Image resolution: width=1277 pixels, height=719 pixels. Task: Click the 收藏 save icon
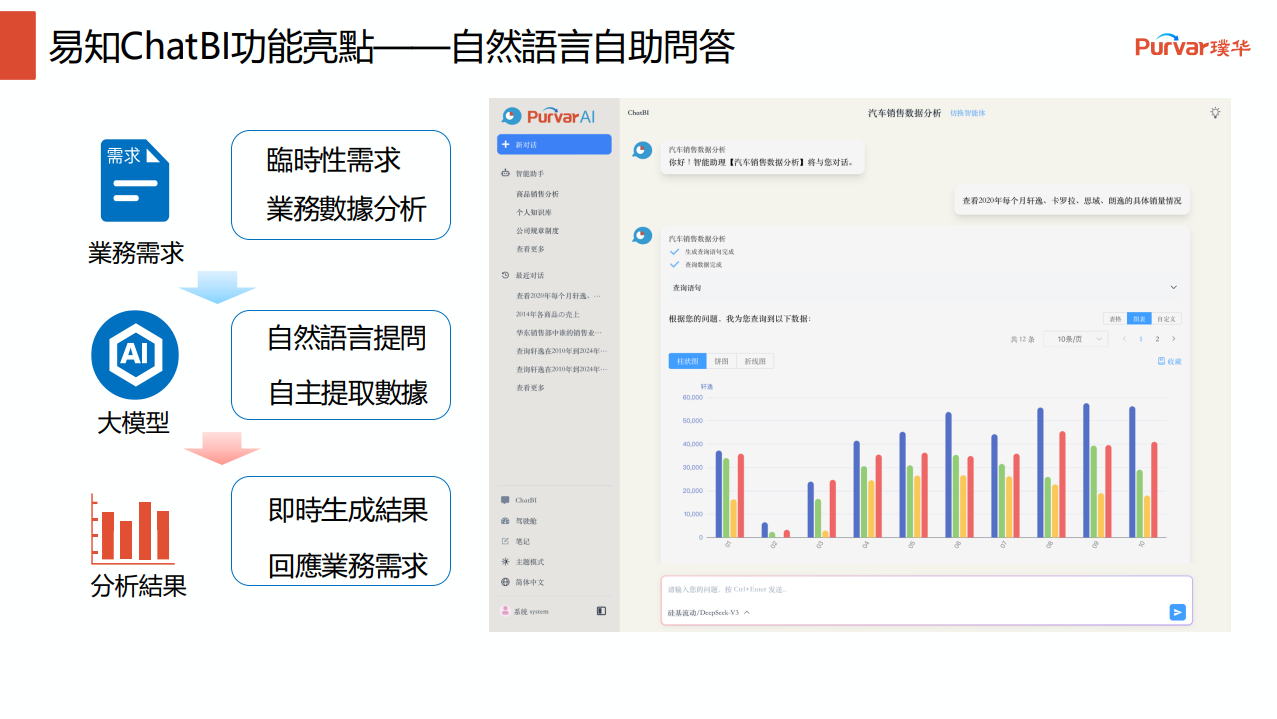click(1161, 361)
